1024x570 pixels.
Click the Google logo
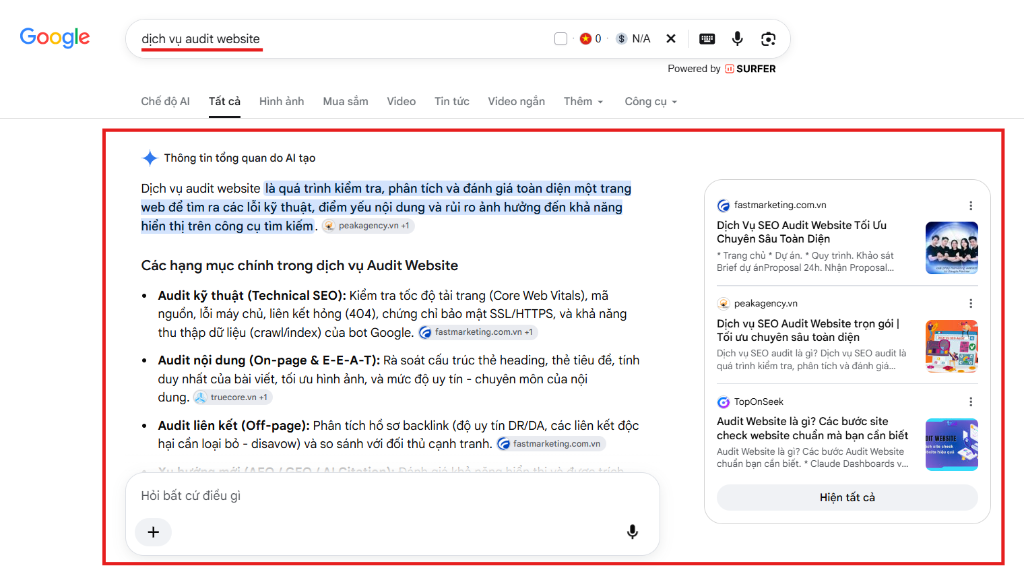pos(55,38)
